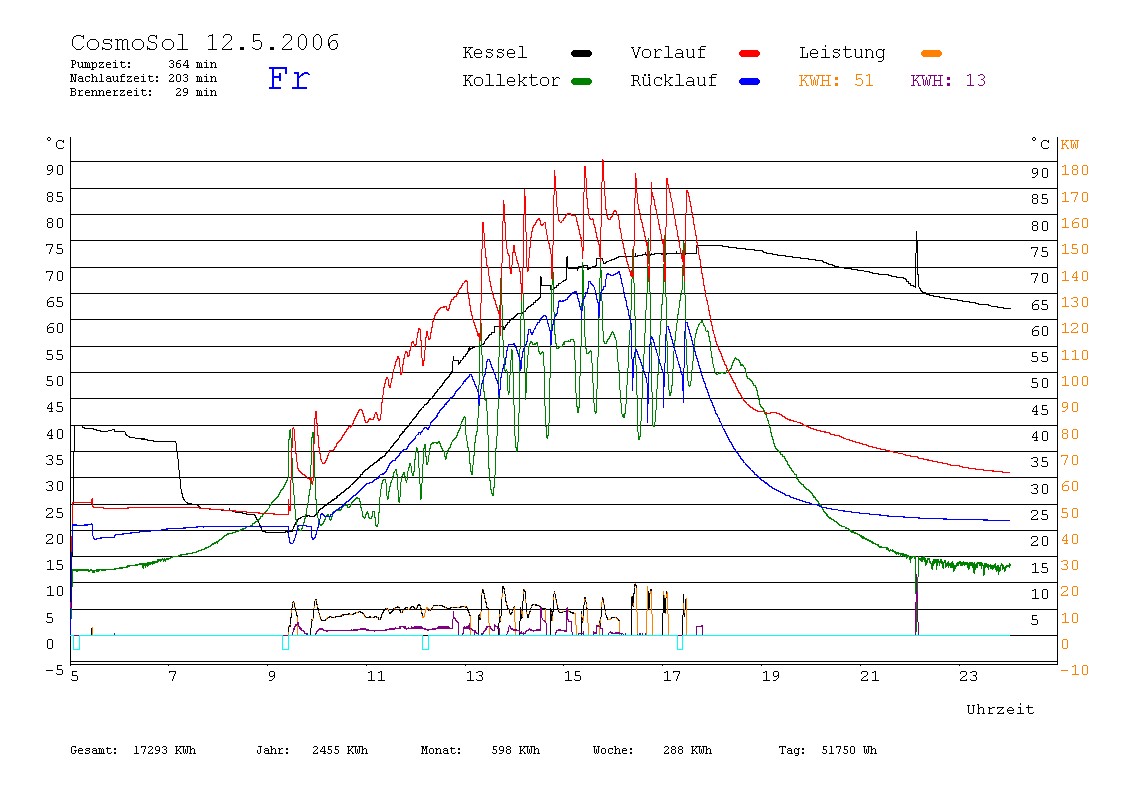Click the 'Brennerzeit:' label

[111, 92]
